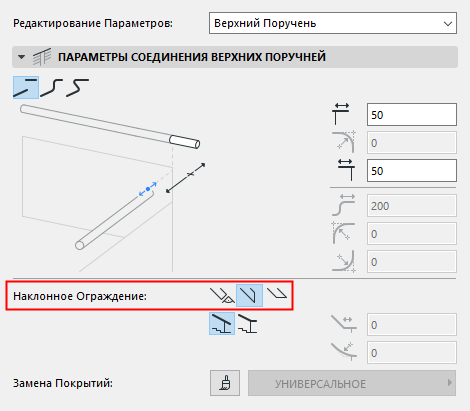
Task: Choose inclined railing eye-view option icon
Action: pyautogui.click(x=222, y=296)
